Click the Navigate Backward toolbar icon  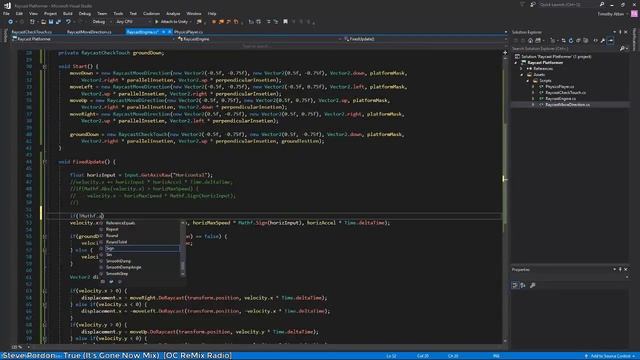click(x=10, y=22)
